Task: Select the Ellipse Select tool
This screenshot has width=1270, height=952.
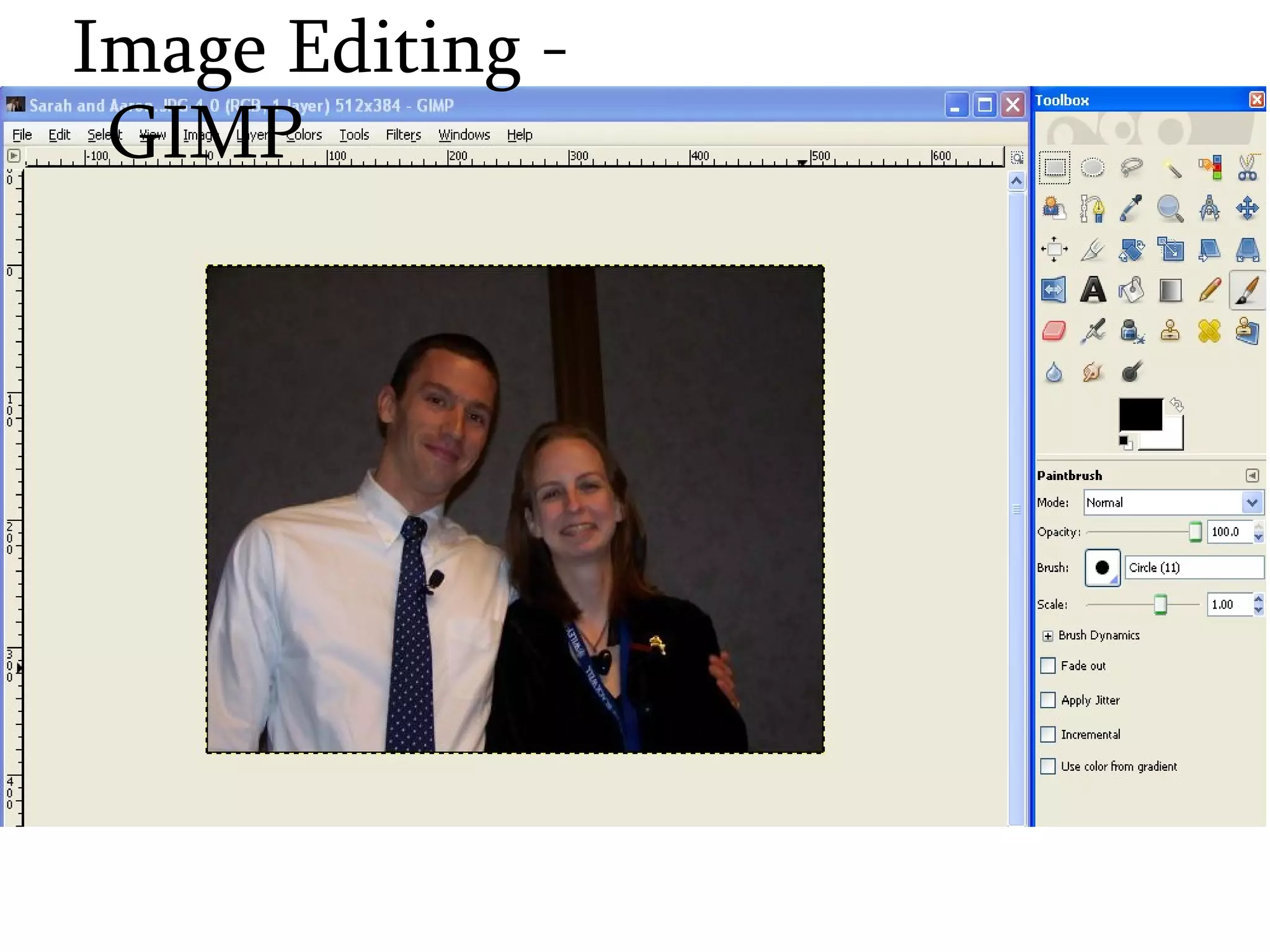Action: click(1093, 167)
